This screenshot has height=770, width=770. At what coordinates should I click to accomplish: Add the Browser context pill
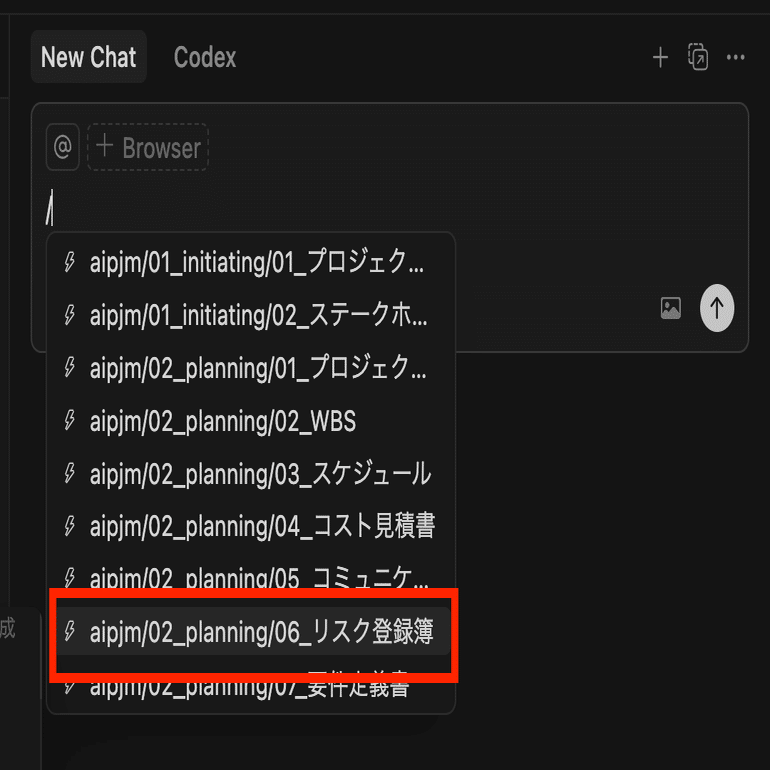148,147
